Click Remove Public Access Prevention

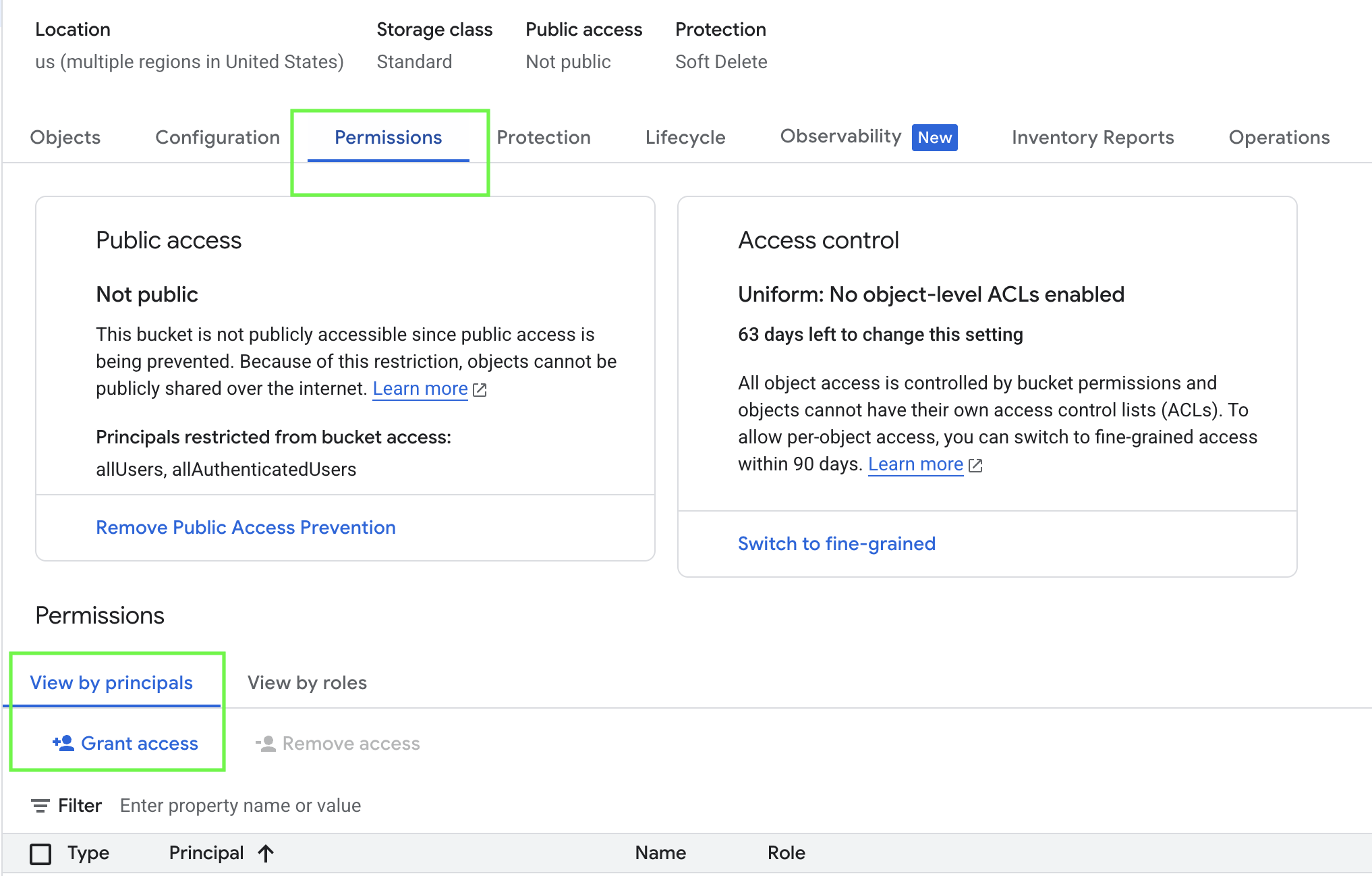point(246,527)
